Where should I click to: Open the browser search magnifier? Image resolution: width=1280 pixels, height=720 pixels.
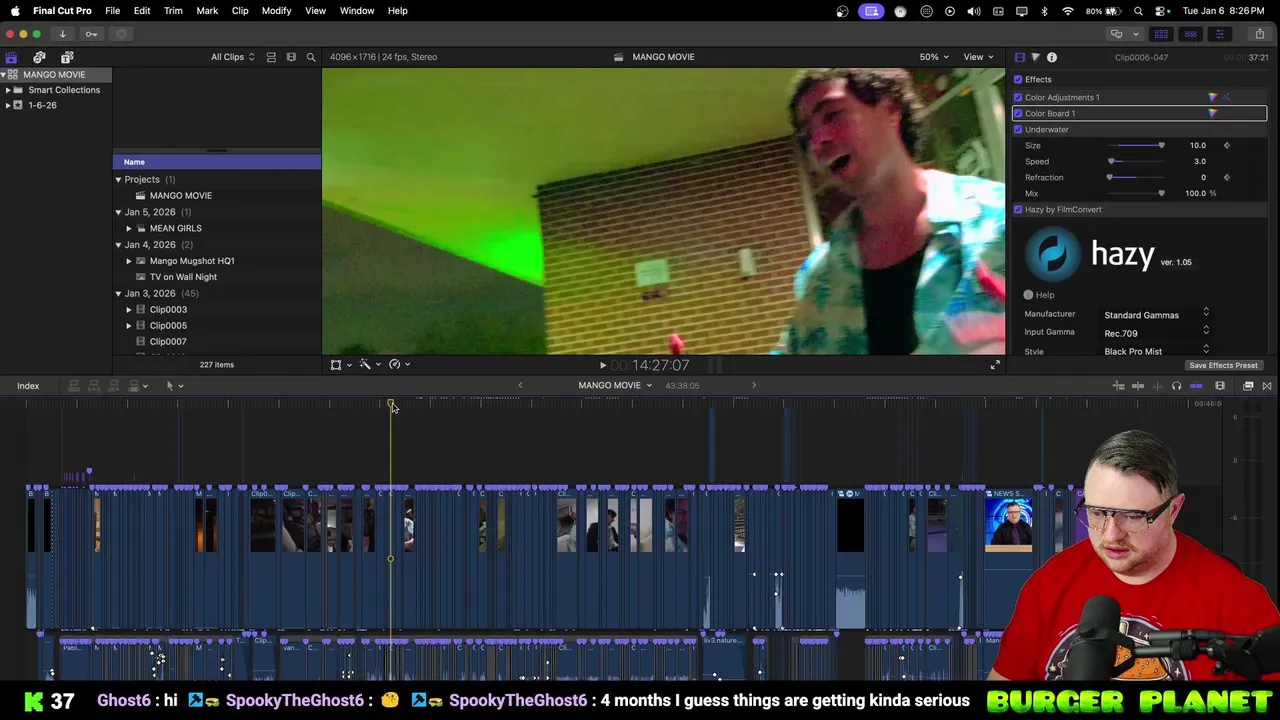tap(311, 57)
